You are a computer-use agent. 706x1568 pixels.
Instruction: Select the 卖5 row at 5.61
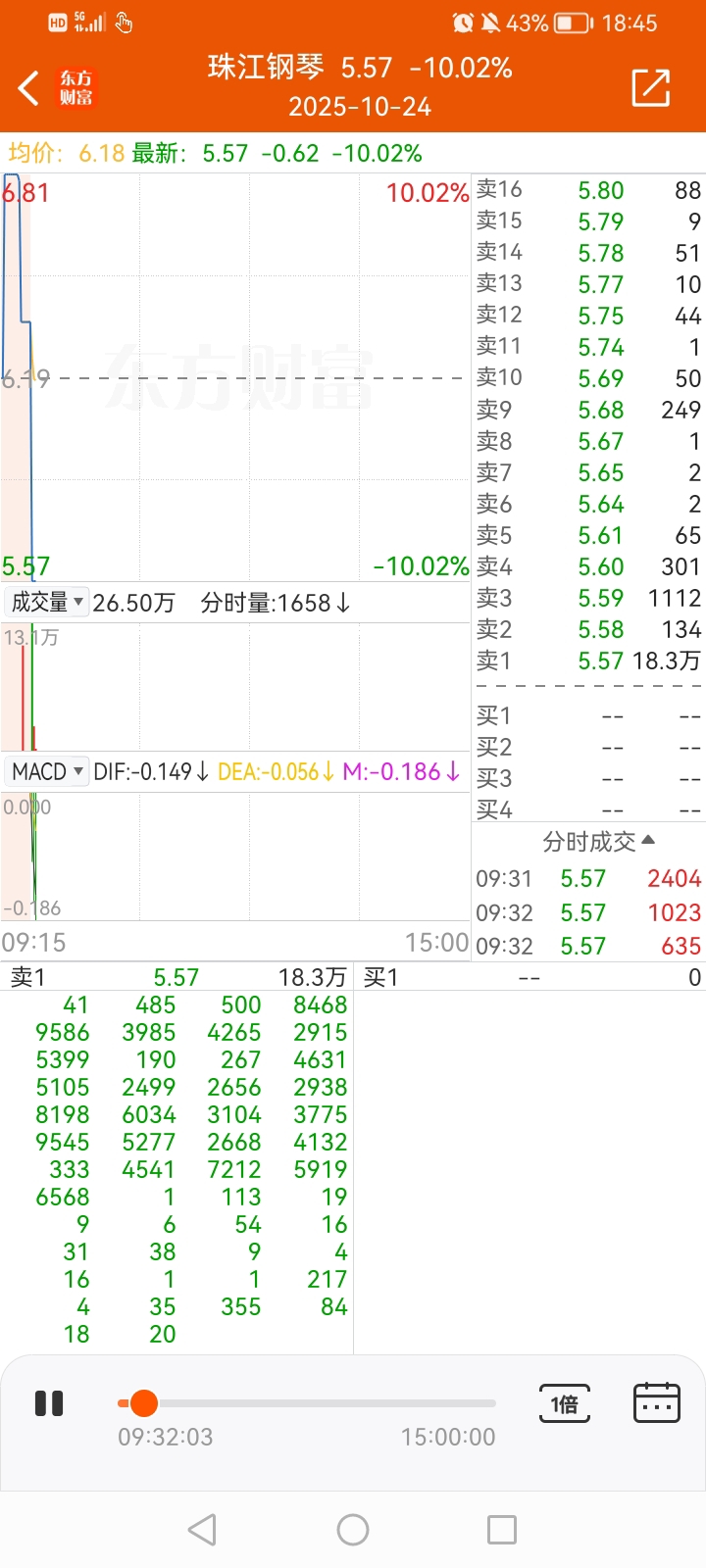tap(588, 535)
